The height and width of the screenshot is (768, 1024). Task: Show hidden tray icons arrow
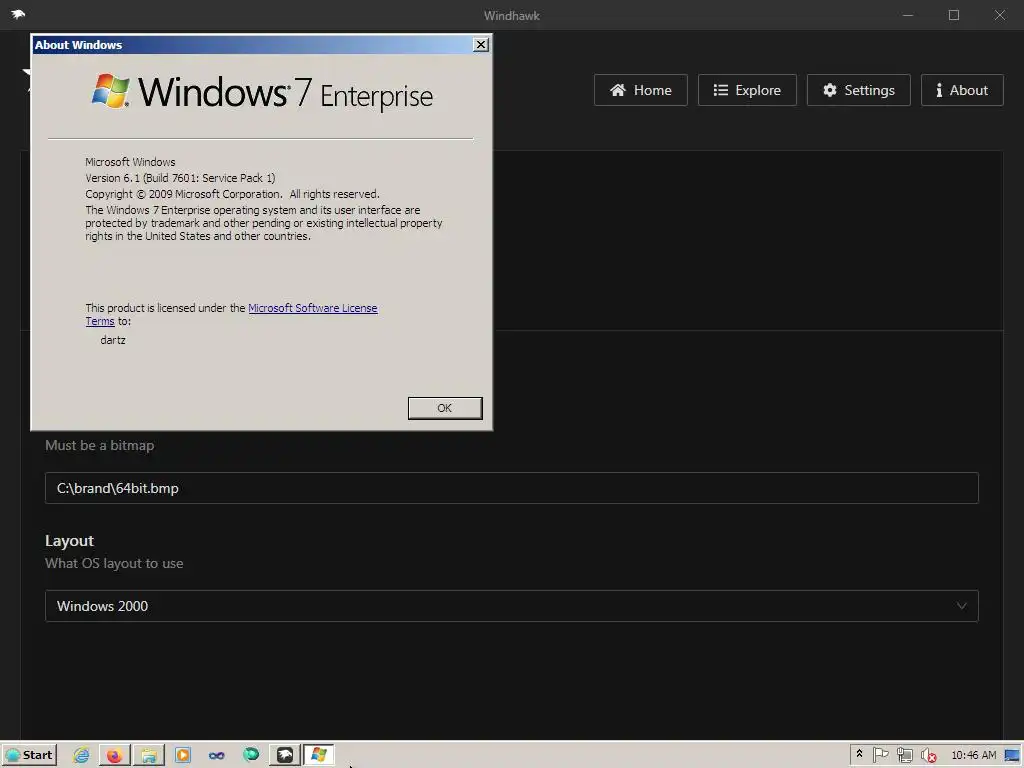click(x=859, y=754)
